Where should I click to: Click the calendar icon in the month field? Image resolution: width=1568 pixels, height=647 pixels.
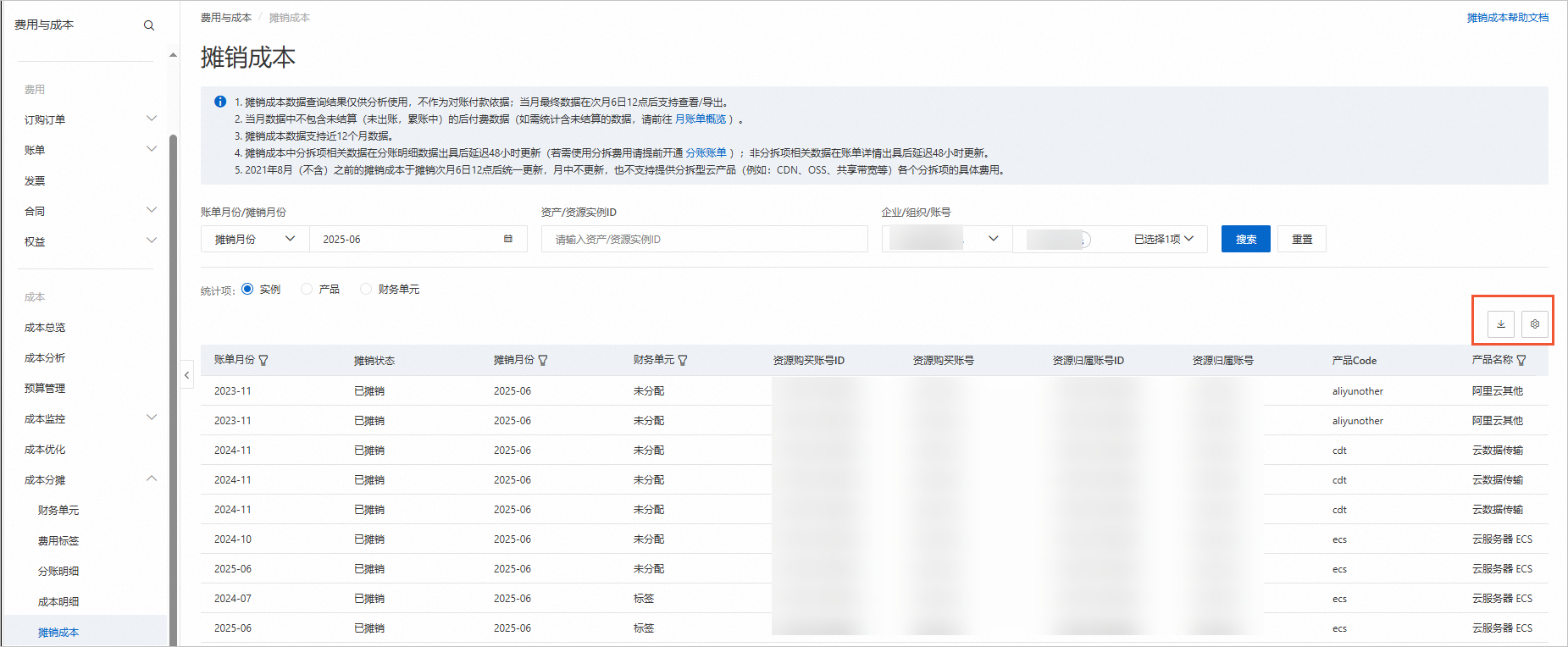click(x=508, y=239)
